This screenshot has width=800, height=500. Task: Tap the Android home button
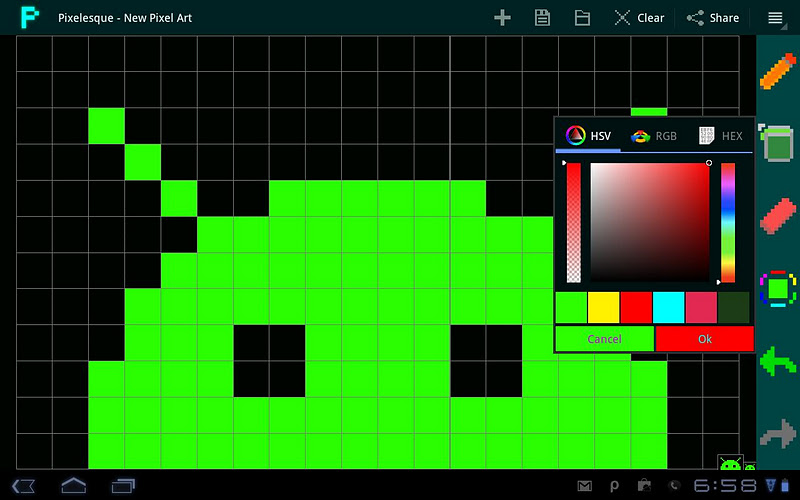coord(73,485)
